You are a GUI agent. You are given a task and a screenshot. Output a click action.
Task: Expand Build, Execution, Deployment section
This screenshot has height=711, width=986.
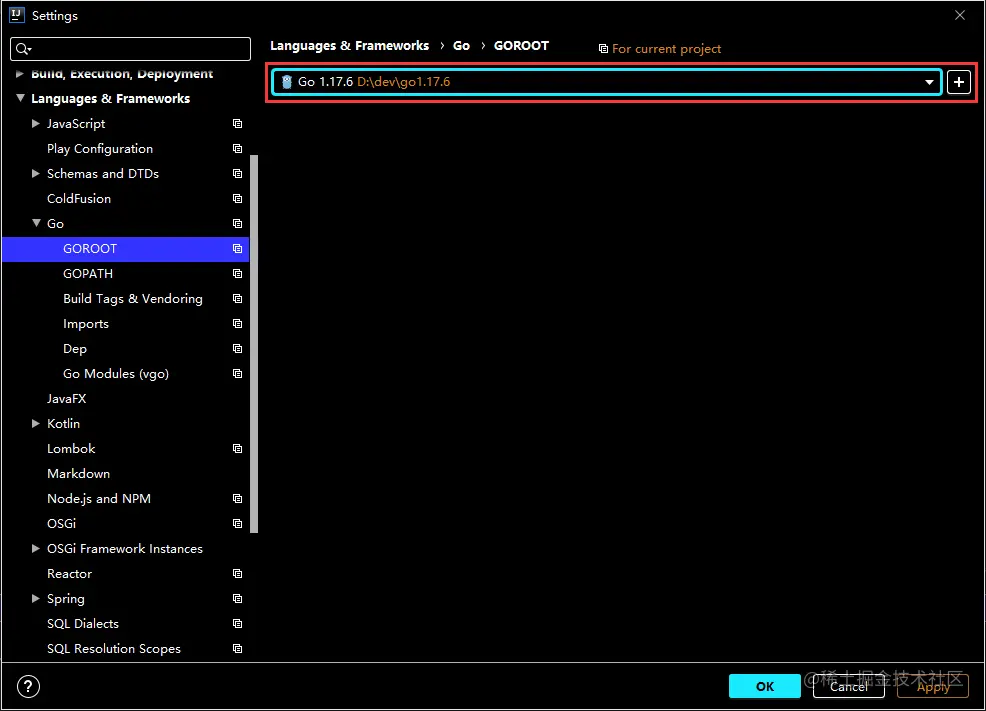(x=19, y=74)
